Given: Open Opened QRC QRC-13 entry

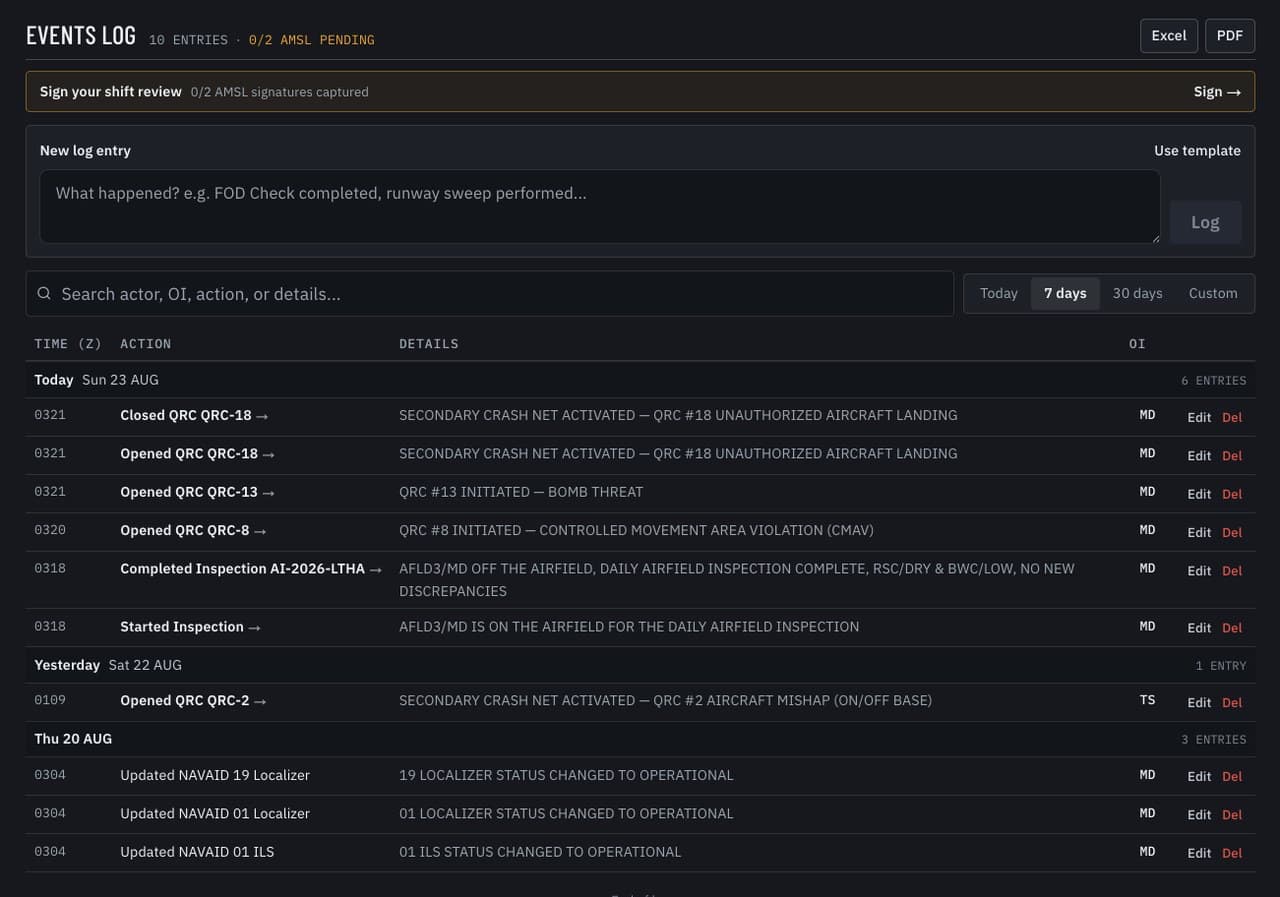Looking at the screenshot, I should [197, 492].
